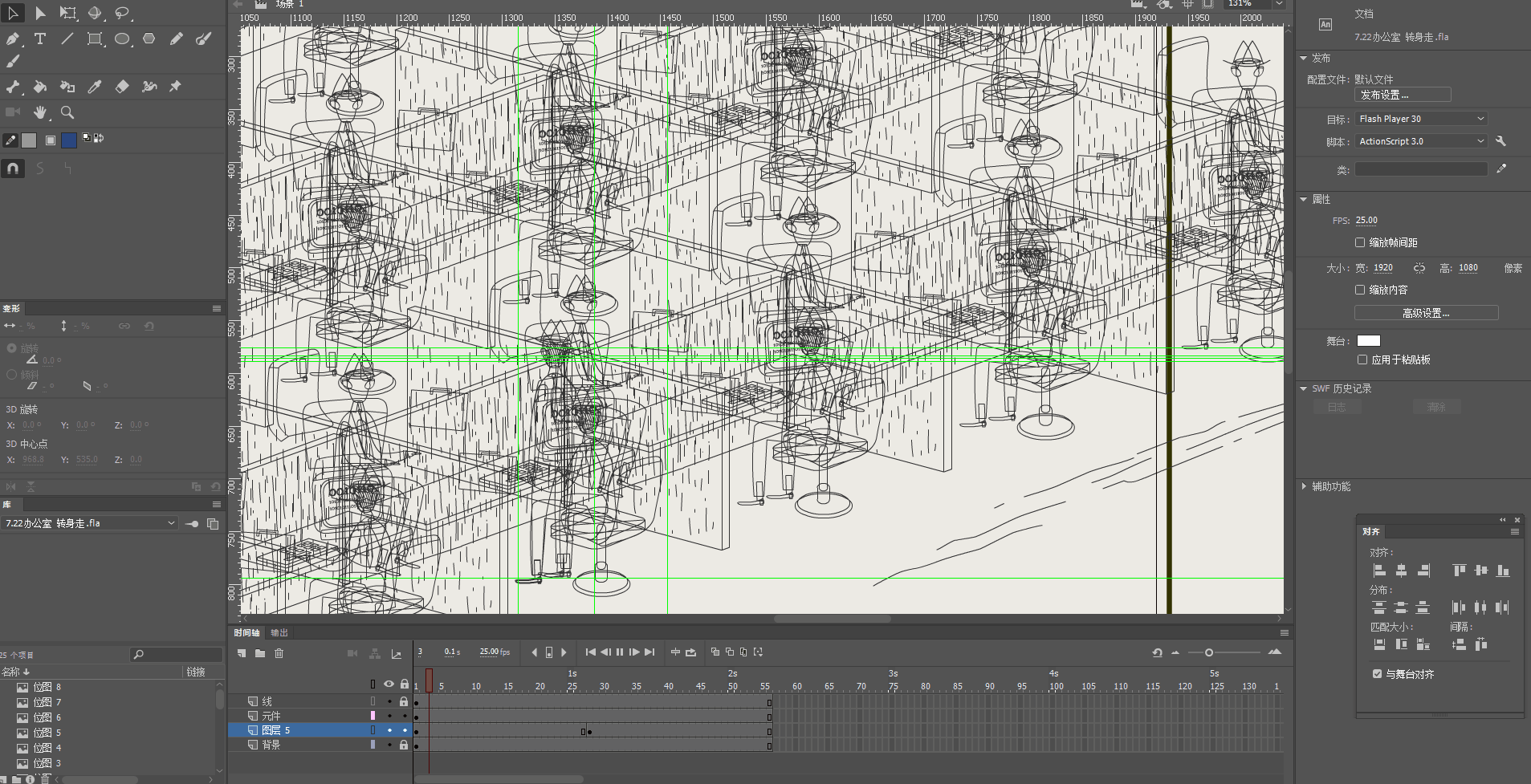Expand the 辅助功能 section
This screenshot has height=784, width=1531.
coord(1303,486)
